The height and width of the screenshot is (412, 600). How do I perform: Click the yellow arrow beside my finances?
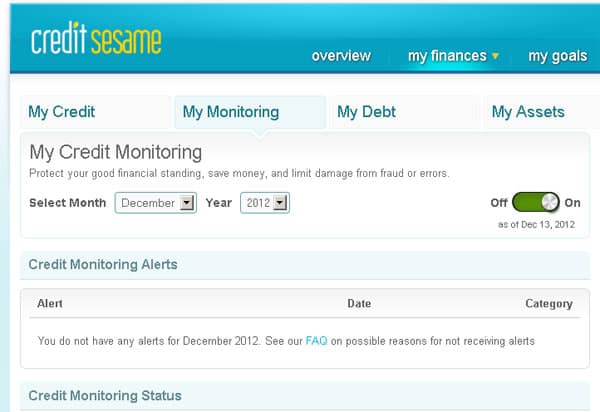pos(495,56)
